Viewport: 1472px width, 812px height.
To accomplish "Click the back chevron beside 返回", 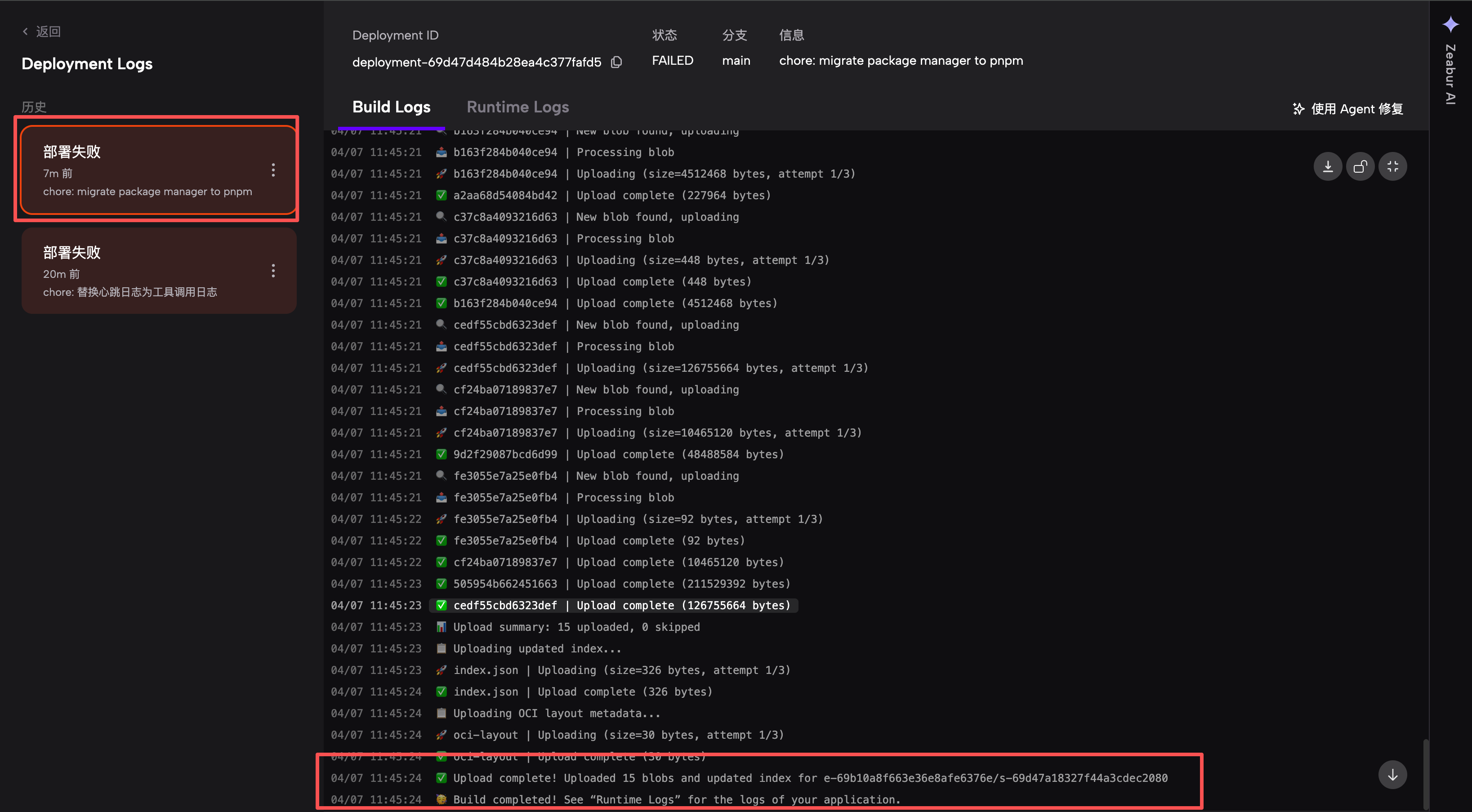I will click(x=25, y=31).
